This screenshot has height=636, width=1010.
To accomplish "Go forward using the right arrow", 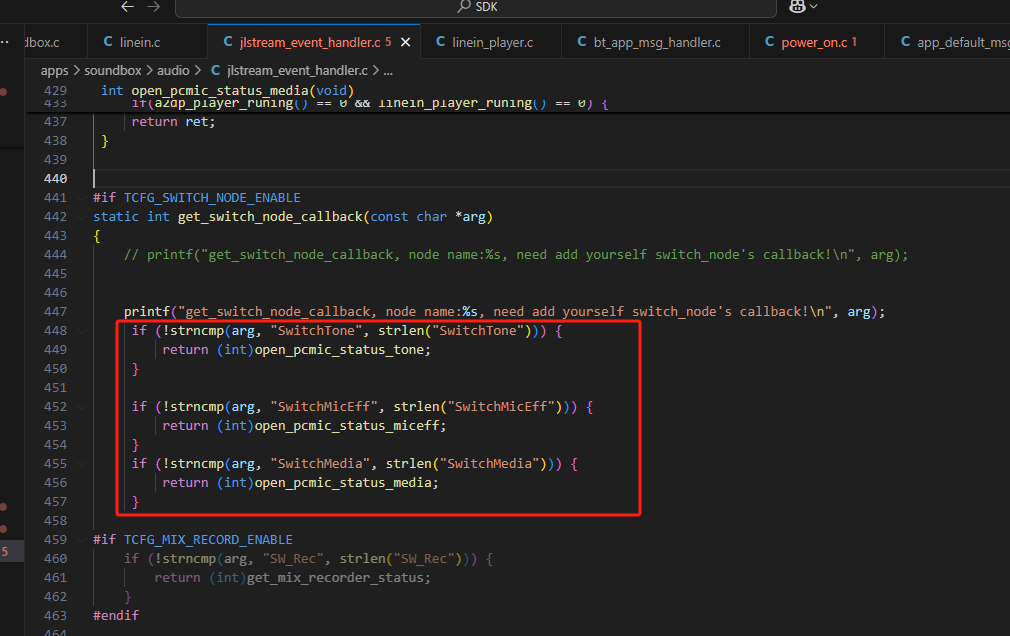I will pos(153,6).
